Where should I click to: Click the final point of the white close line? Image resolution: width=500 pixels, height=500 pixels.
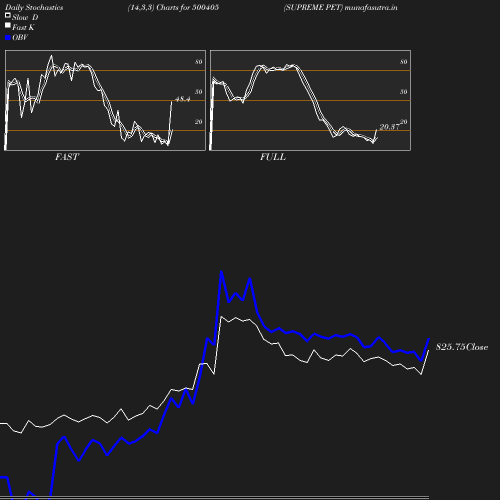point(428,351)
